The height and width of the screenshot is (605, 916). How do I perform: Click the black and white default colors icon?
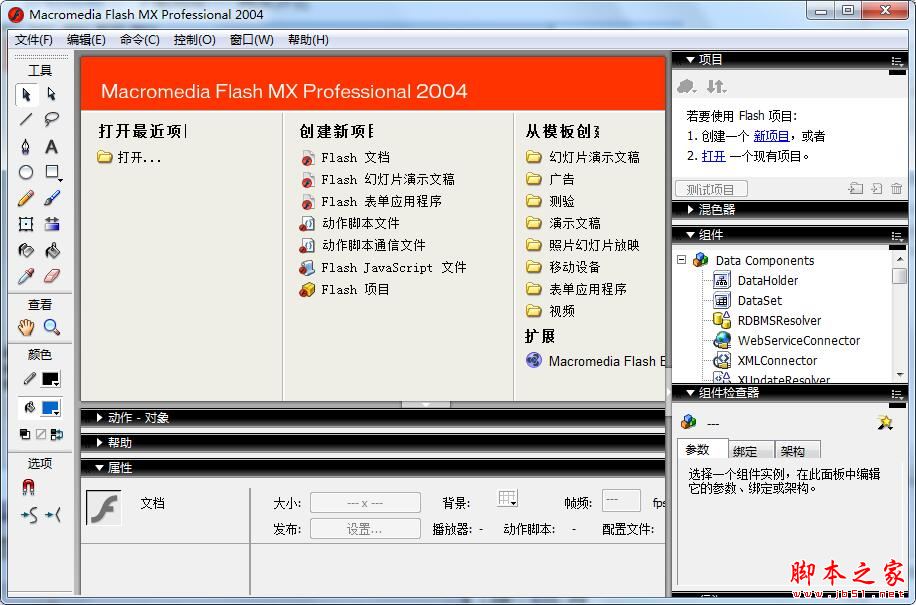(25, 434)
